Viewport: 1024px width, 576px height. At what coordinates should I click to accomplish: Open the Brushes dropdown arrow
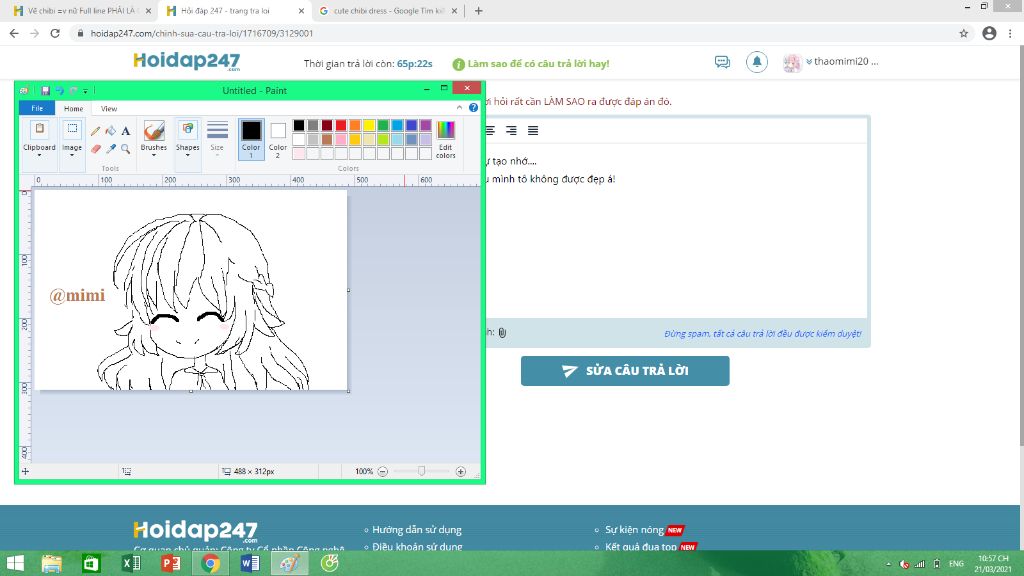coord(154,155)
